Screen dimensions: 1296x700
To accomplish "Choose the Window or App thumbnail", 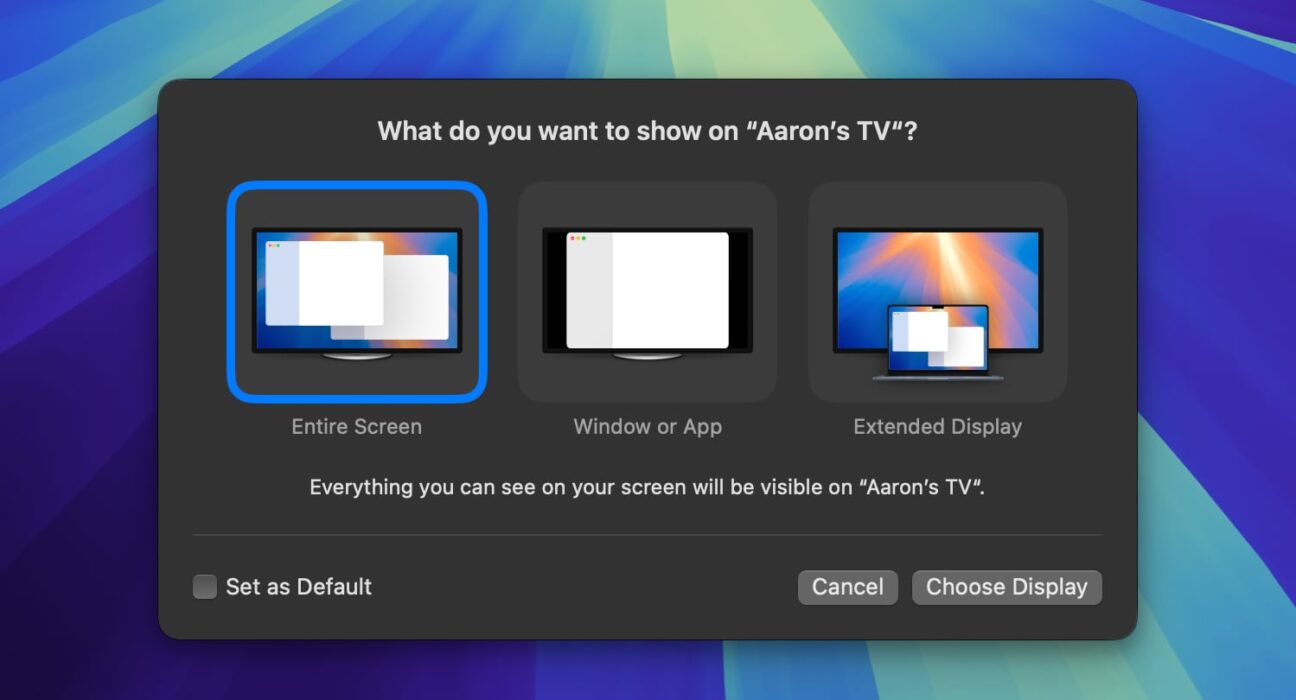I will pyautogui.click(x=647, y=292).
